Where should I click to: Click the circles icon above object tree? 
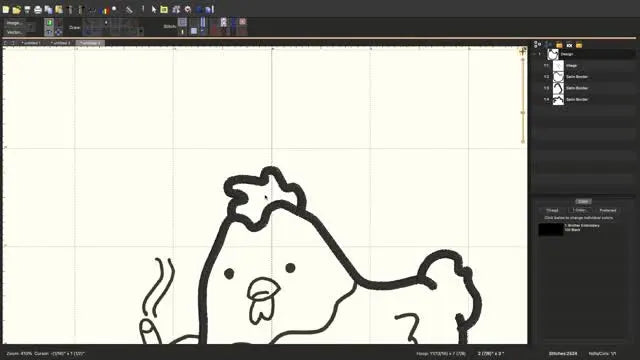538,45
